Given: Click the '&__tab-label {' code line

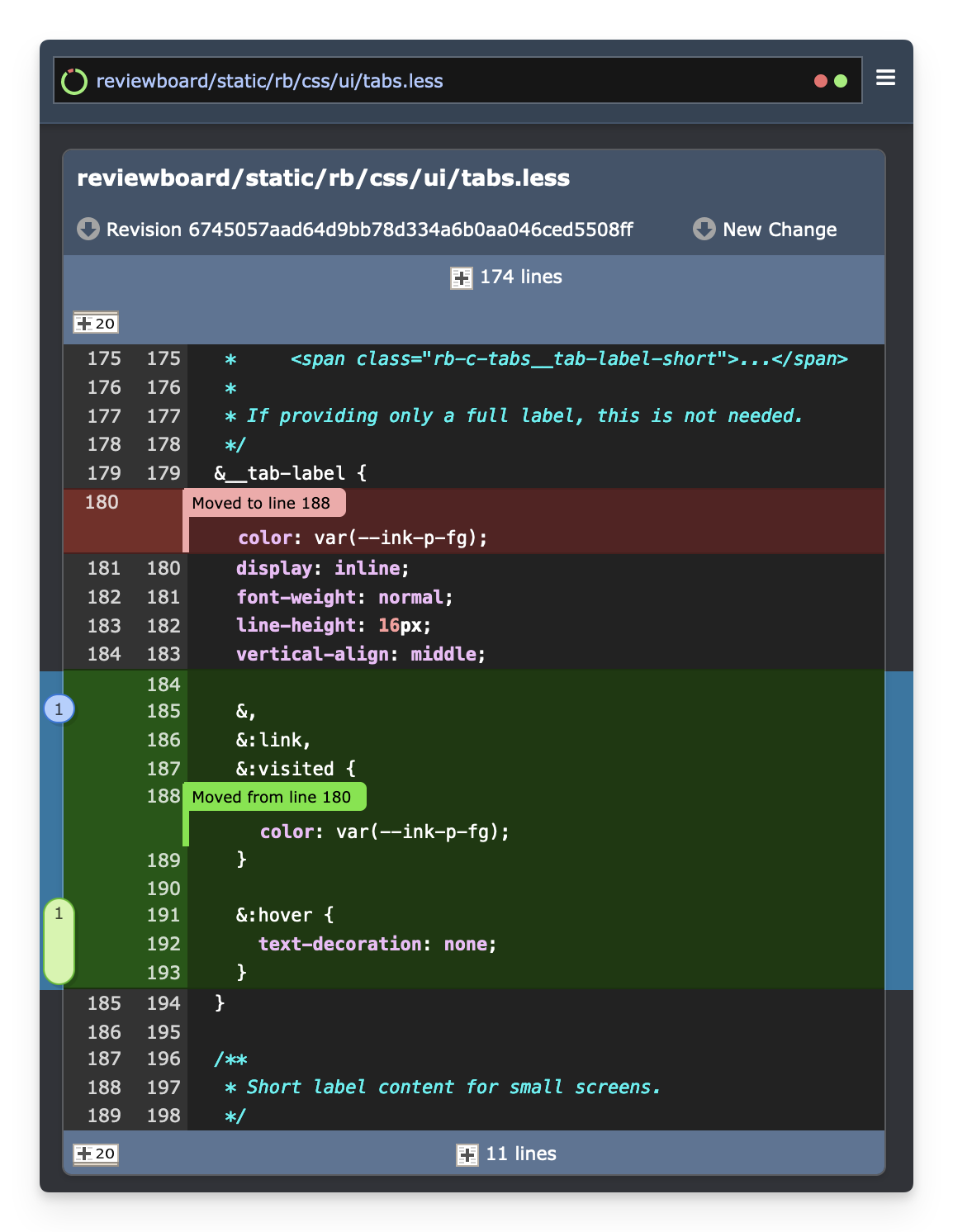Looking at the screenshot, I should [290, 473].
